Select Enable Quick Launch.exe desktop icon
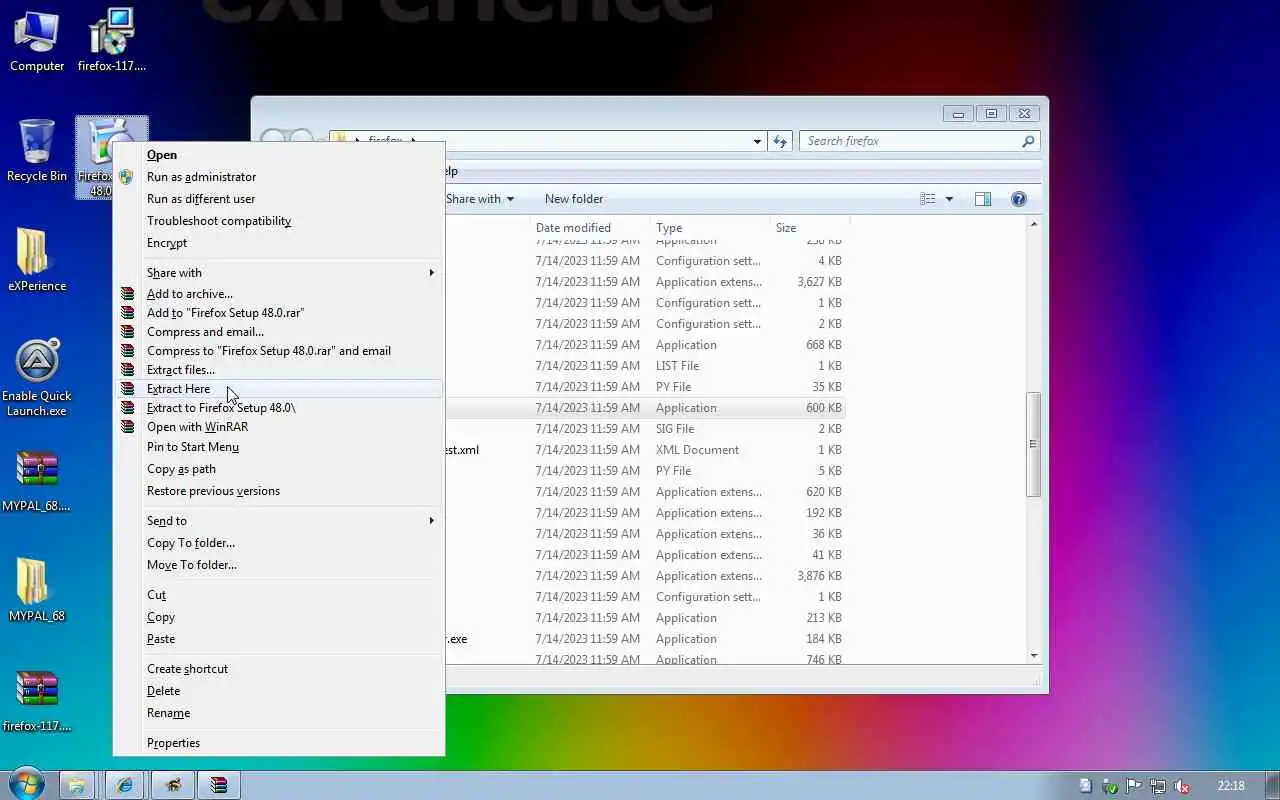The image size is (1280, 800). click(x=37, y=378)
